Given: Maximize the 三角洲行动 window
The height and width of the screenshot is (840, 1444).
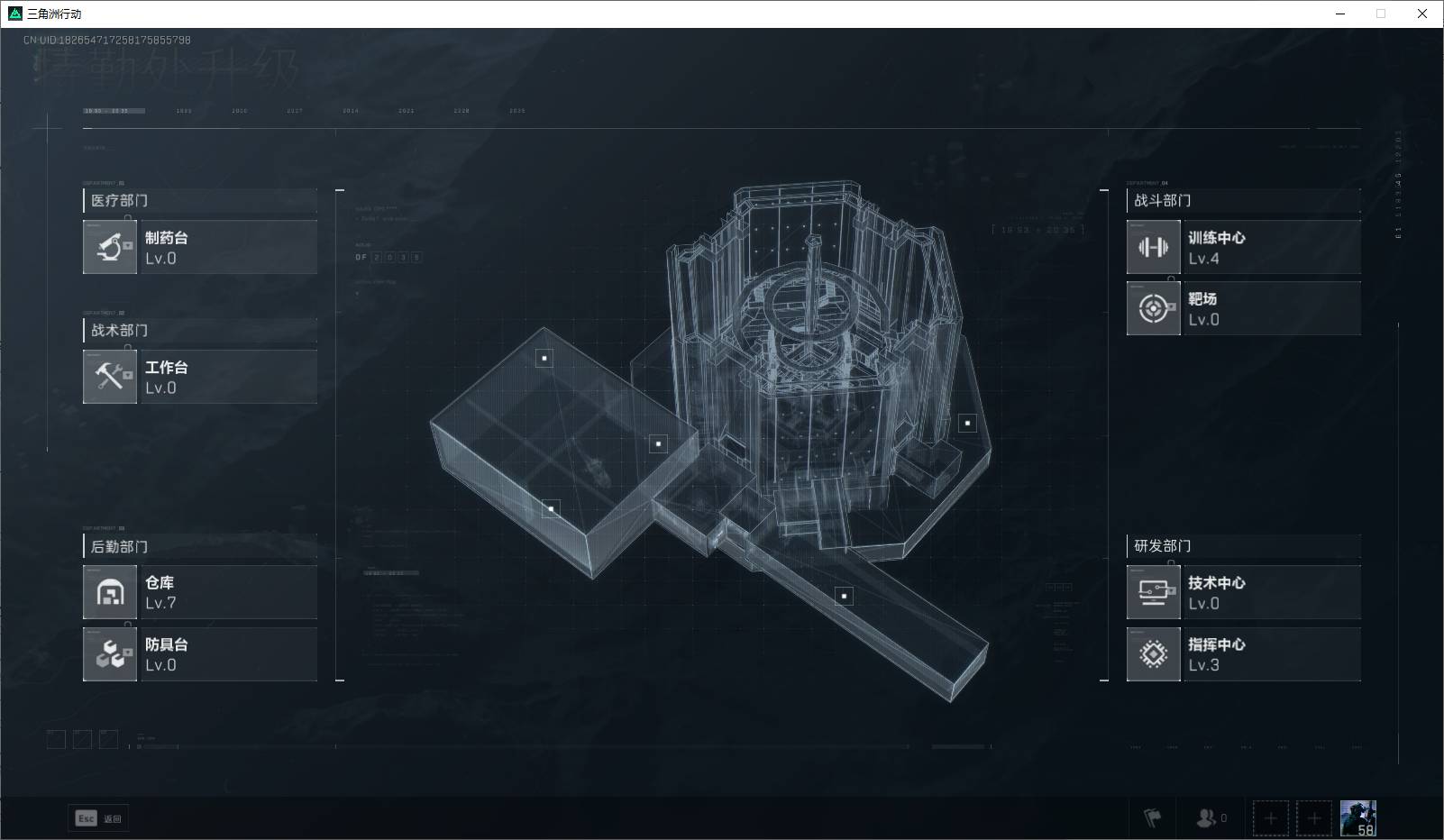Looking at the screenshot, I should tap(1381, 14).
